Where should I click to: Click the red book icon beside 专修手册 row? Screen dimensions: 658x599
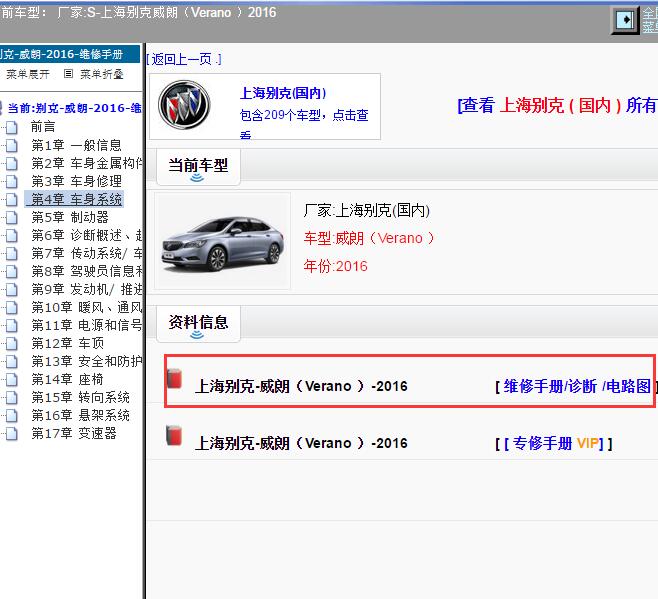[174, 435]
